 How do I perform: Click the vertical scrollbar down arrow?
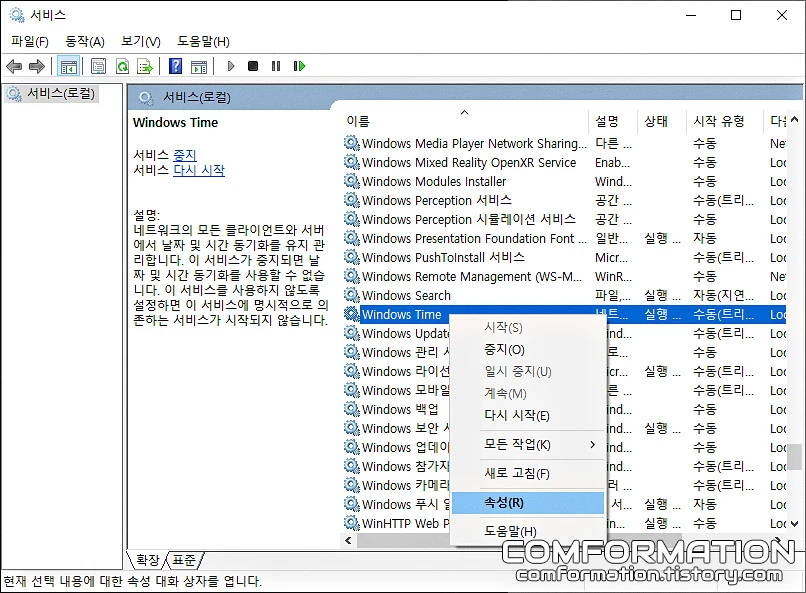pos(794,524)
